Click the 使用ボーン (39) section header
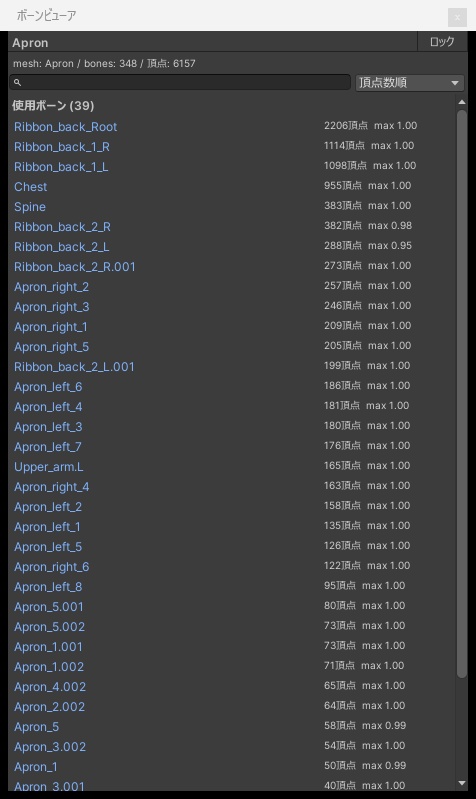The image size is (476, 799). pos(53,105)
